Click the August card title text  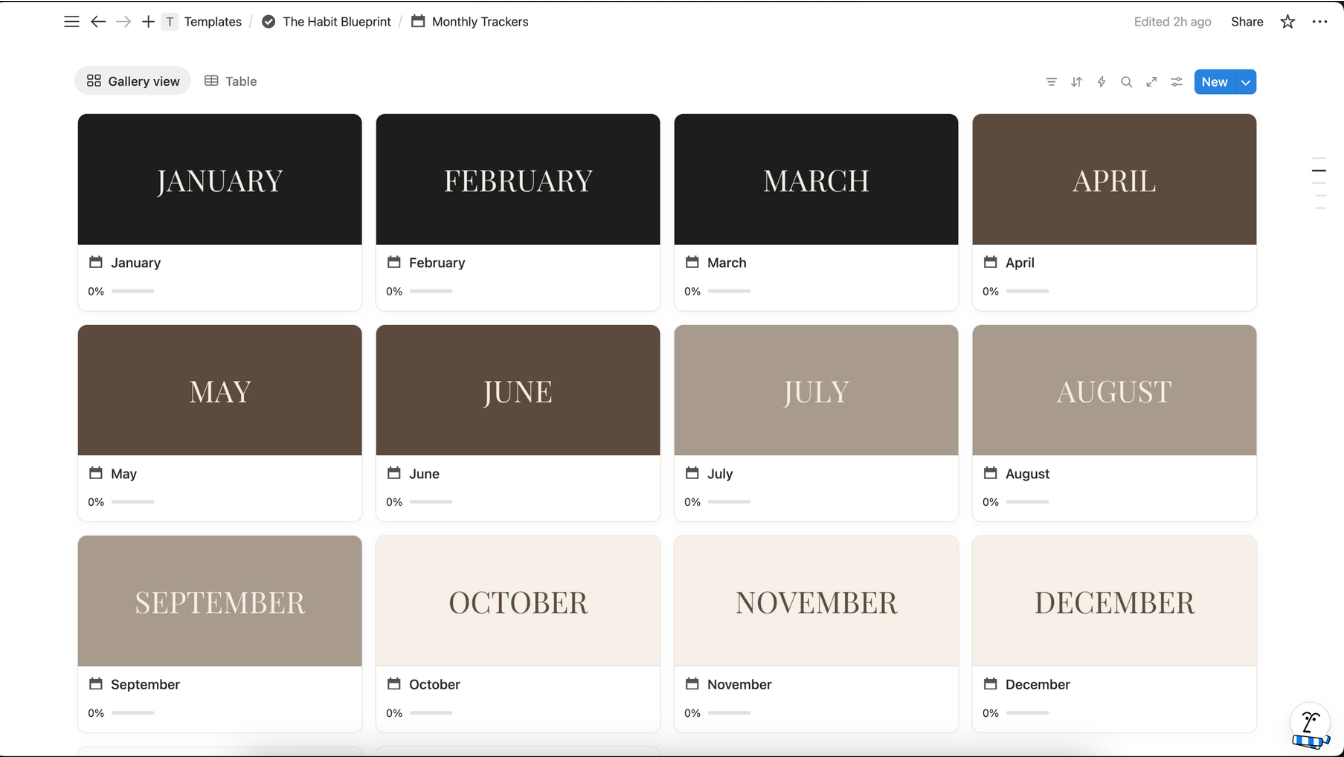[x=1028, y=474]
